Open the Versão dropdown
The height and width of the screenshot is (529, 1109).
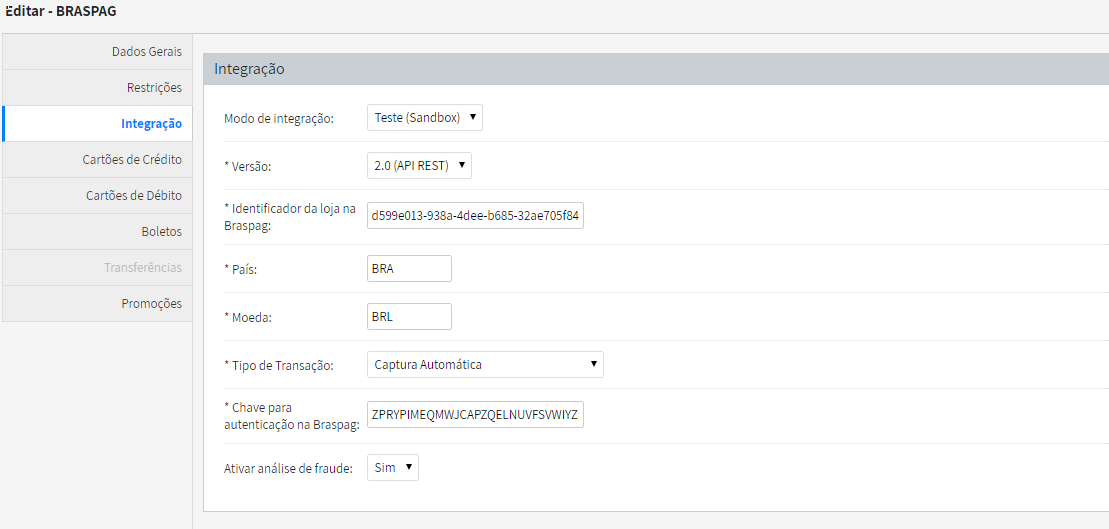click(419, 165)
